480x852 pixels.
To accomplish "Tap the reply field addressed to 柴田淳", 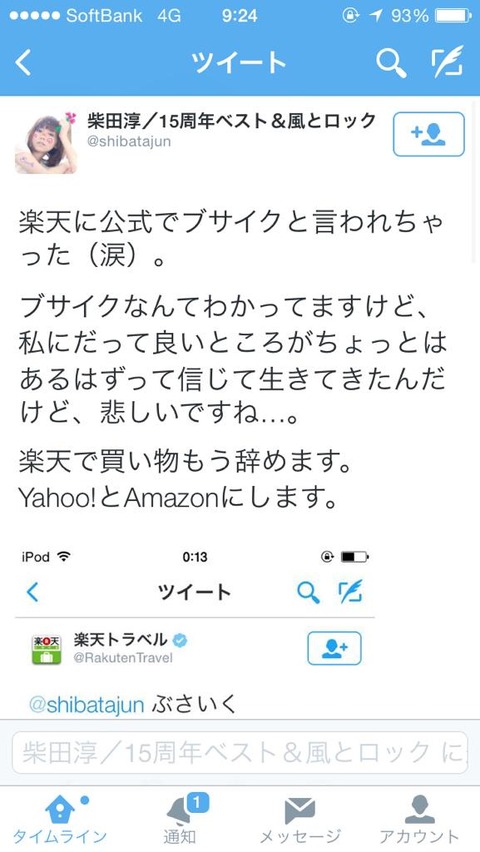I will [x=240, y=753].
